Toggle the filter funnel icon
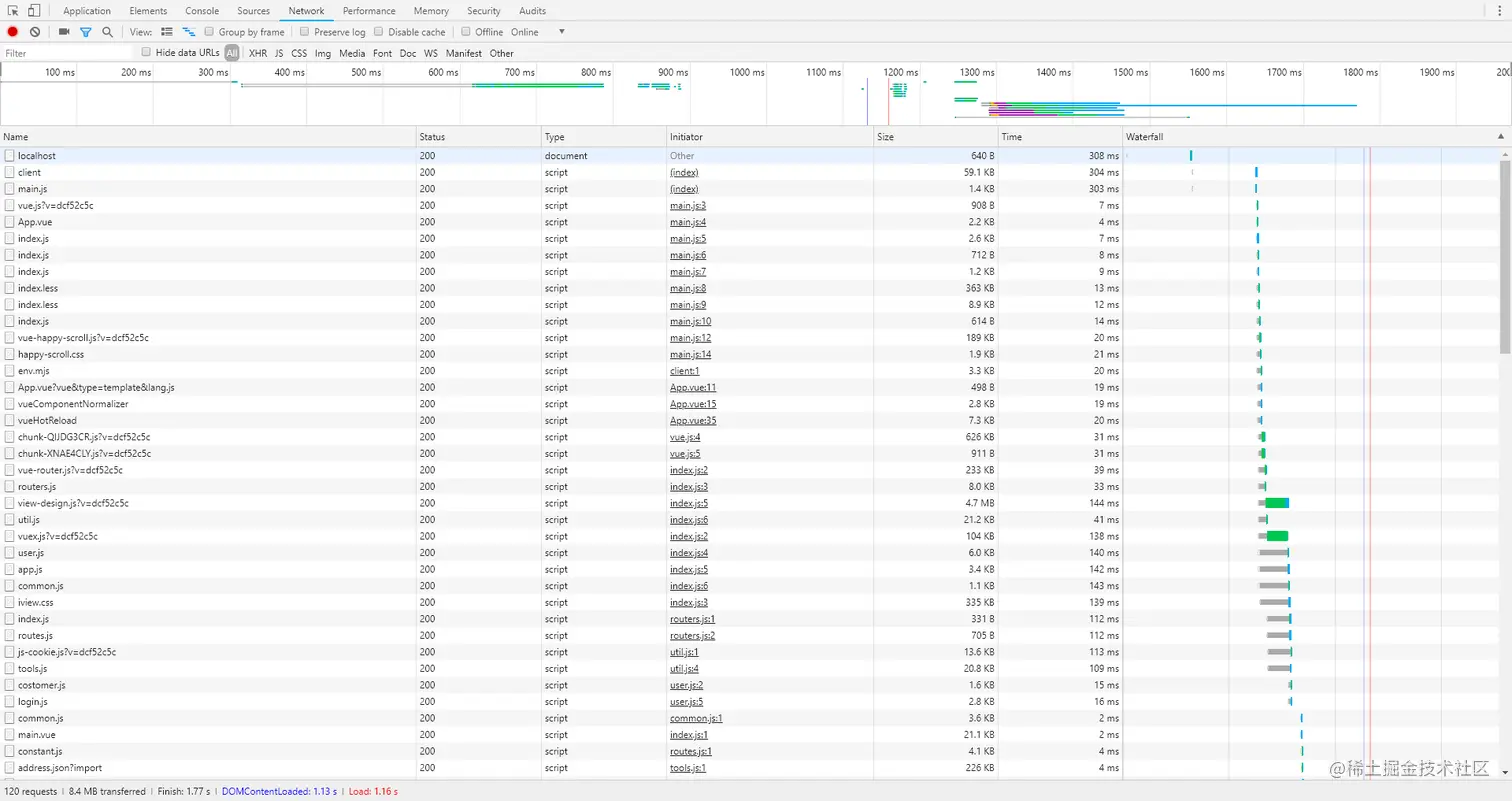This screenshot has height=801, width=1512. 85,32
